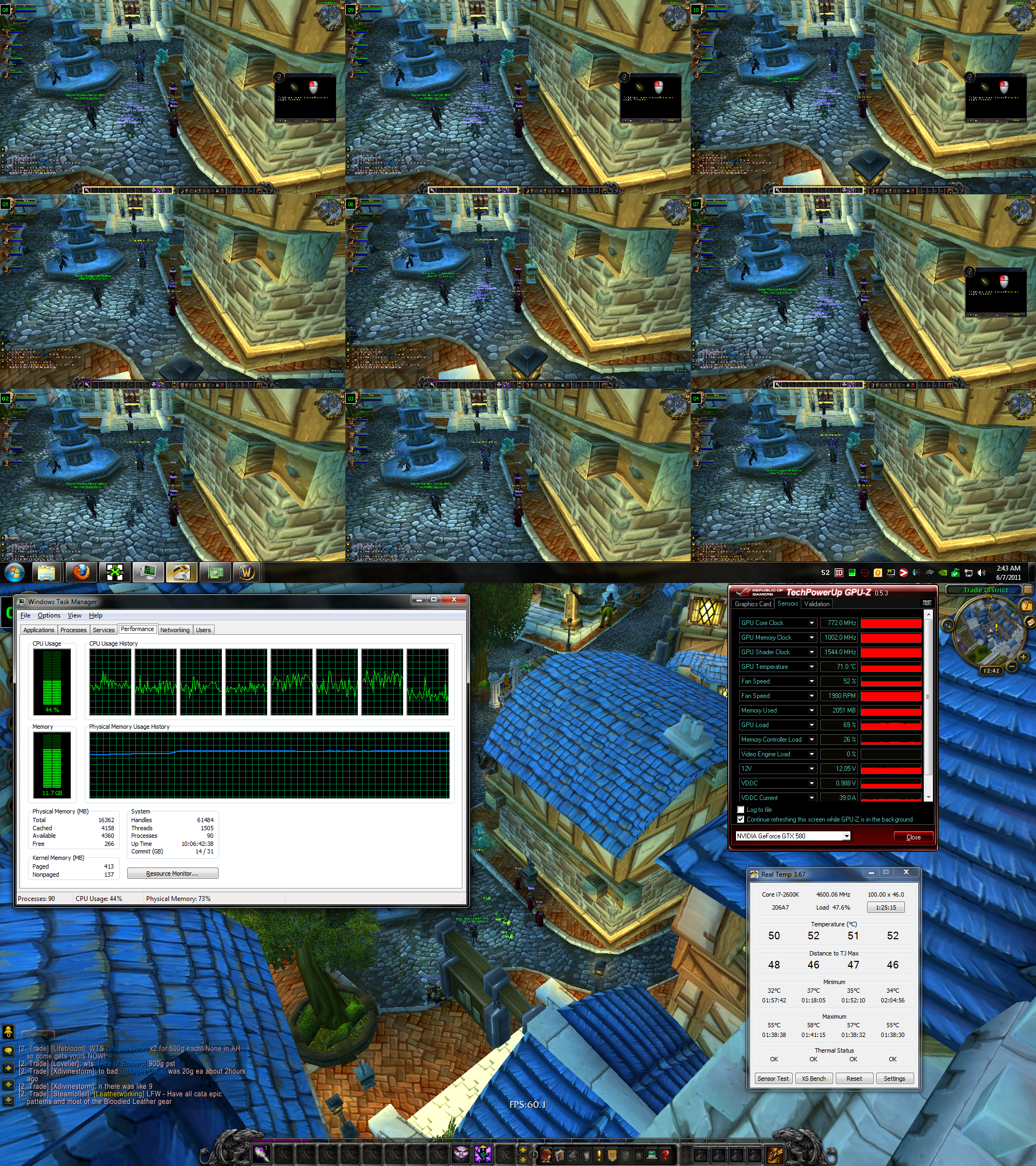The height and width of the screenshot is (1166, 1036).
Task: Enable Log to file checkbox
Action: (x=741, y=810)
